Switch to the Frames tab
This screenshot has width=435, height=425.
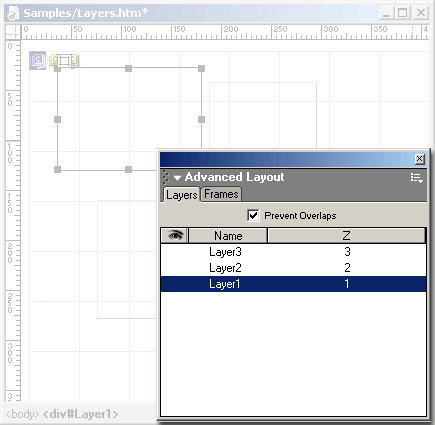[221, 194]
